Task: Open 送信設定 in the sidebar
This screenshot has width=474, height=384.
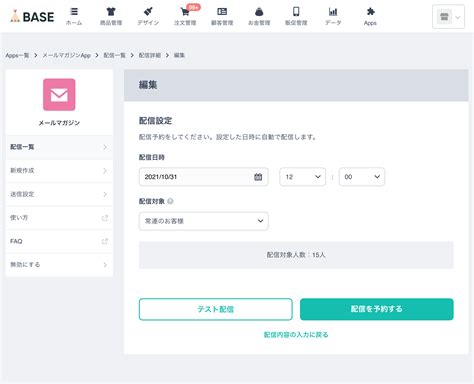Action: pyautogui.click(x=59, y=194)
